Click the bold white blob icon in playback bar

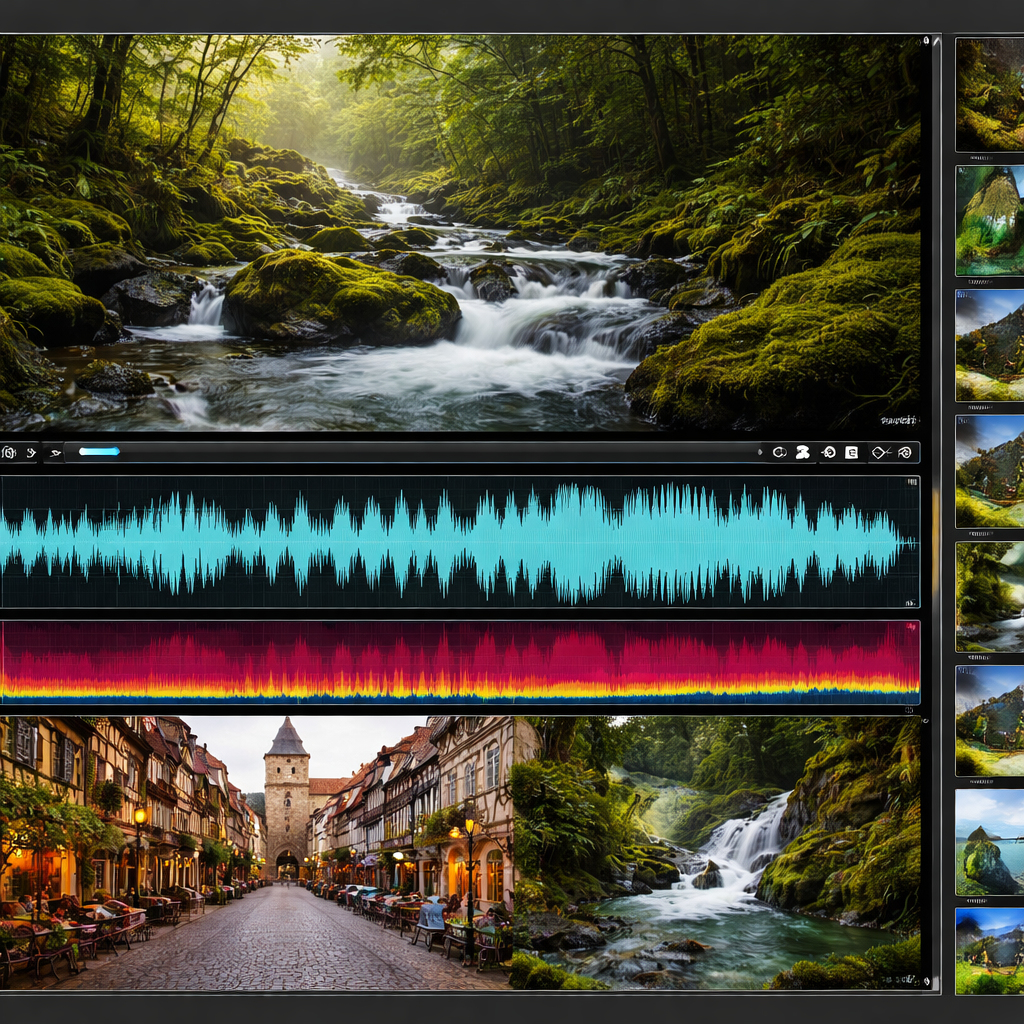[x=802, y=453]
